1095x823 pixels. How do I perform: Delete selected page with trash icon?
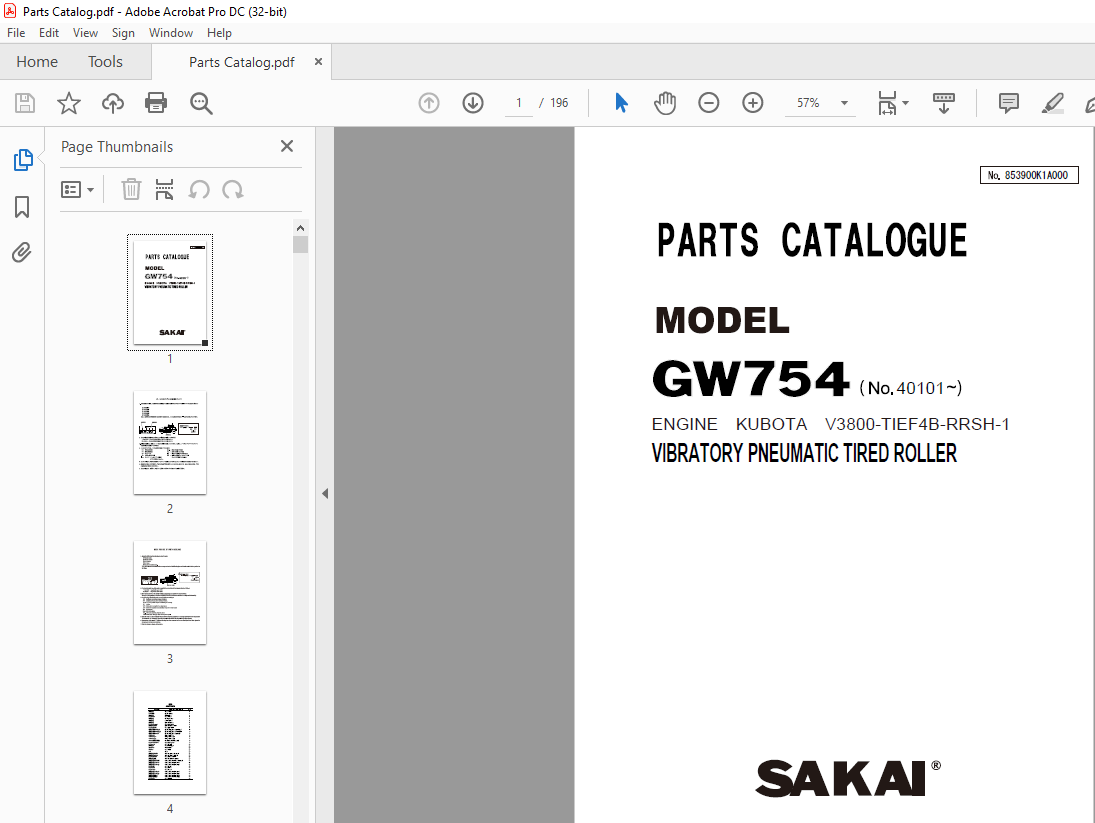pyautogui.click(x=131, y=189)
